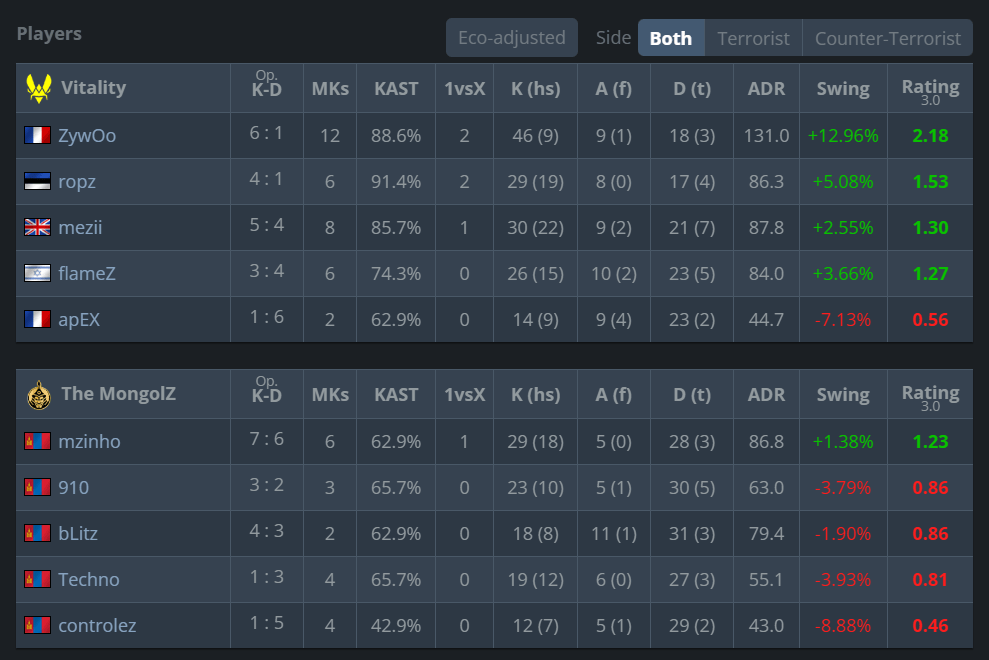Go to The MongolZ team page

(118, 394)
